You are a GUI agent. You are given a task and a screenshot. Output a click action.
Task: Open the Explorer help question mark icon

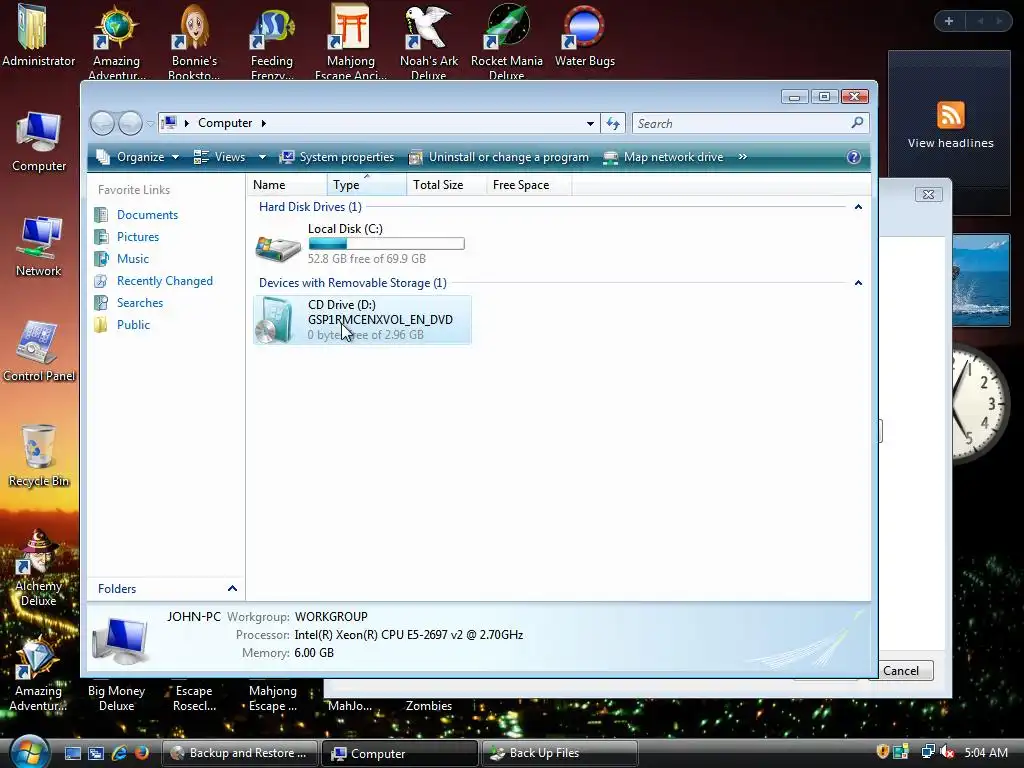coord(854,157)
